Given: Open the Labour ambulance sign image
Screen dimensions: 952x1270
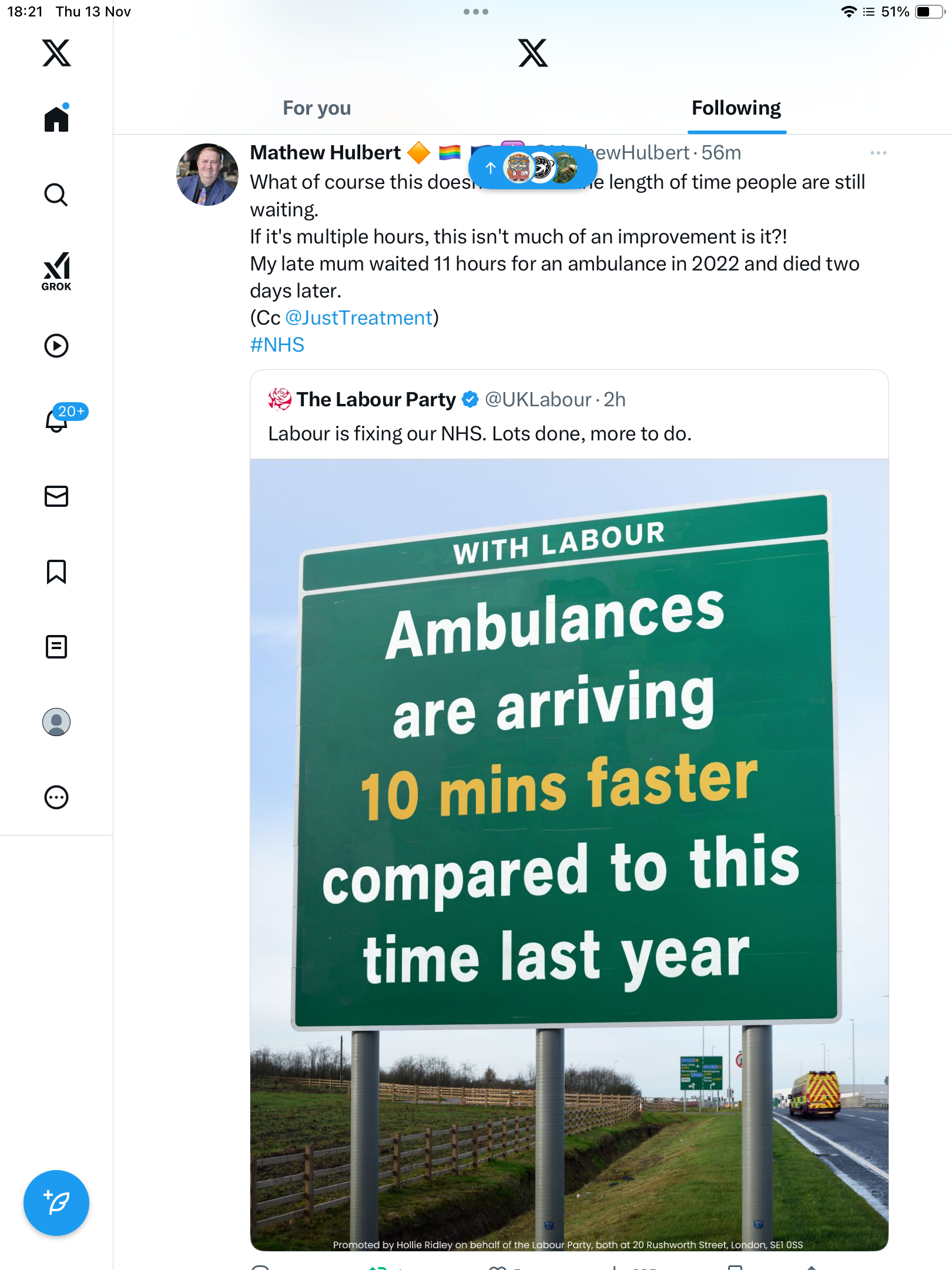Looking at the screenshot, I should (x=569, y=853).
